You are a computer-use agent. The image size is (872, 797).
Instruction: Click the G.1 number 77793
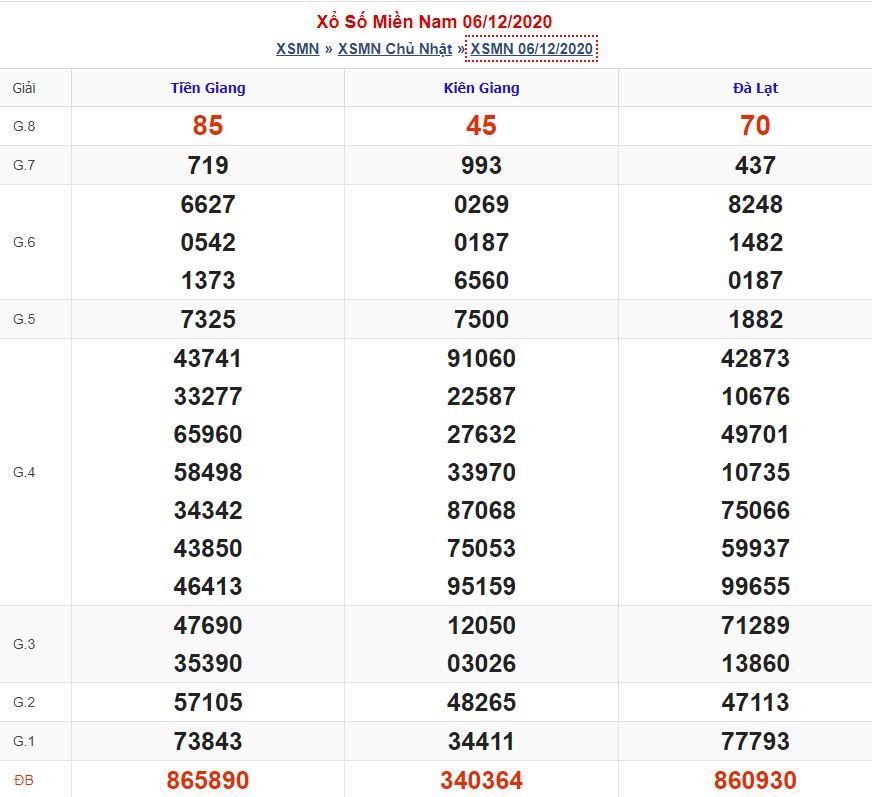(755, 741)
